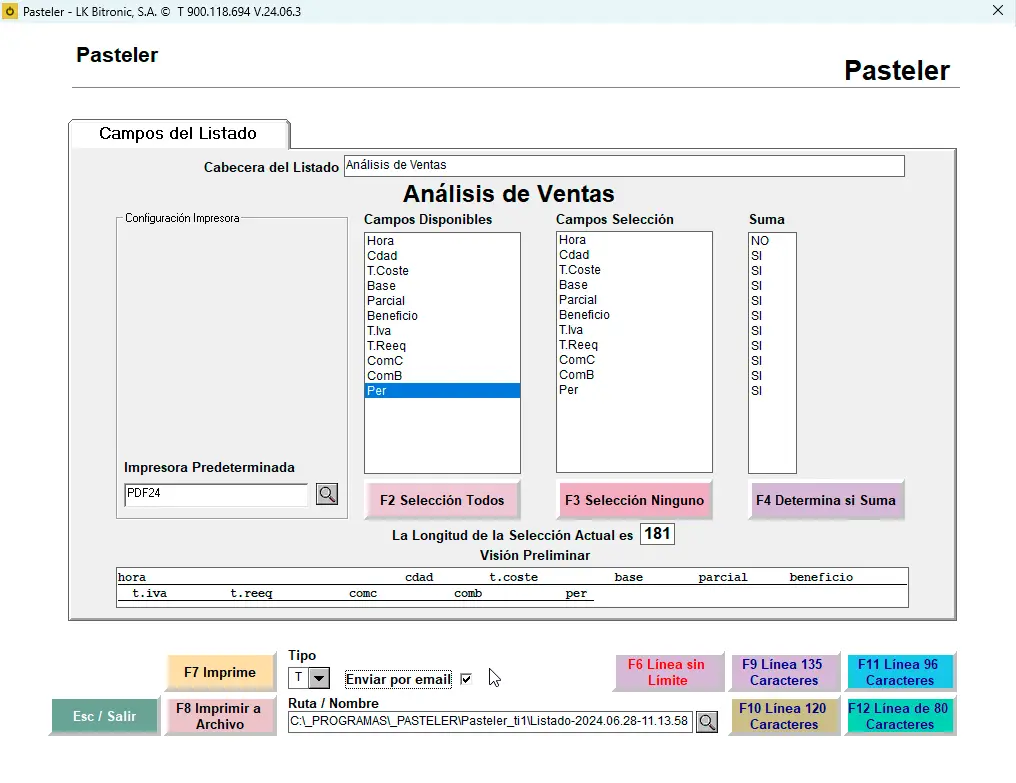1016x783 pixels.
Task: Select Cdad in Campos Selección list
Action: pyautogui.click(x=634, y=255)
